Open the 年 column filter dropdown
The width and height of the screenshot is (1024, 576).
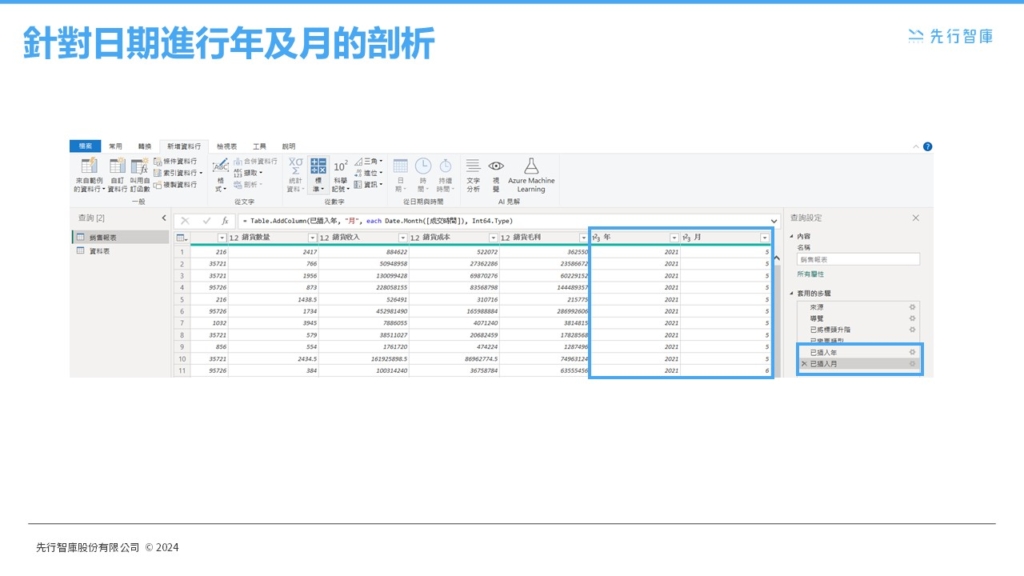(x=673, y=237)
